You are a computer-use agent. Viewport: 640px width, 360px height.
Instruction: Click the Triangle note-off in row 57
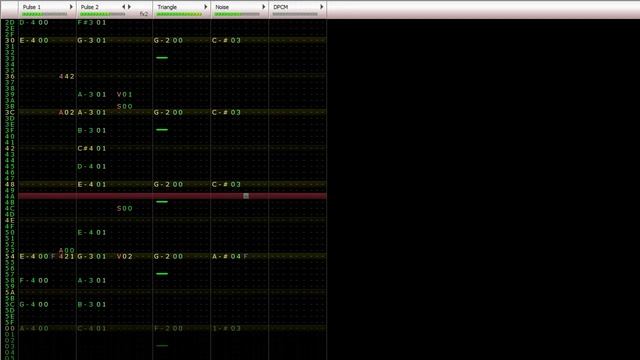click(162, 274)
